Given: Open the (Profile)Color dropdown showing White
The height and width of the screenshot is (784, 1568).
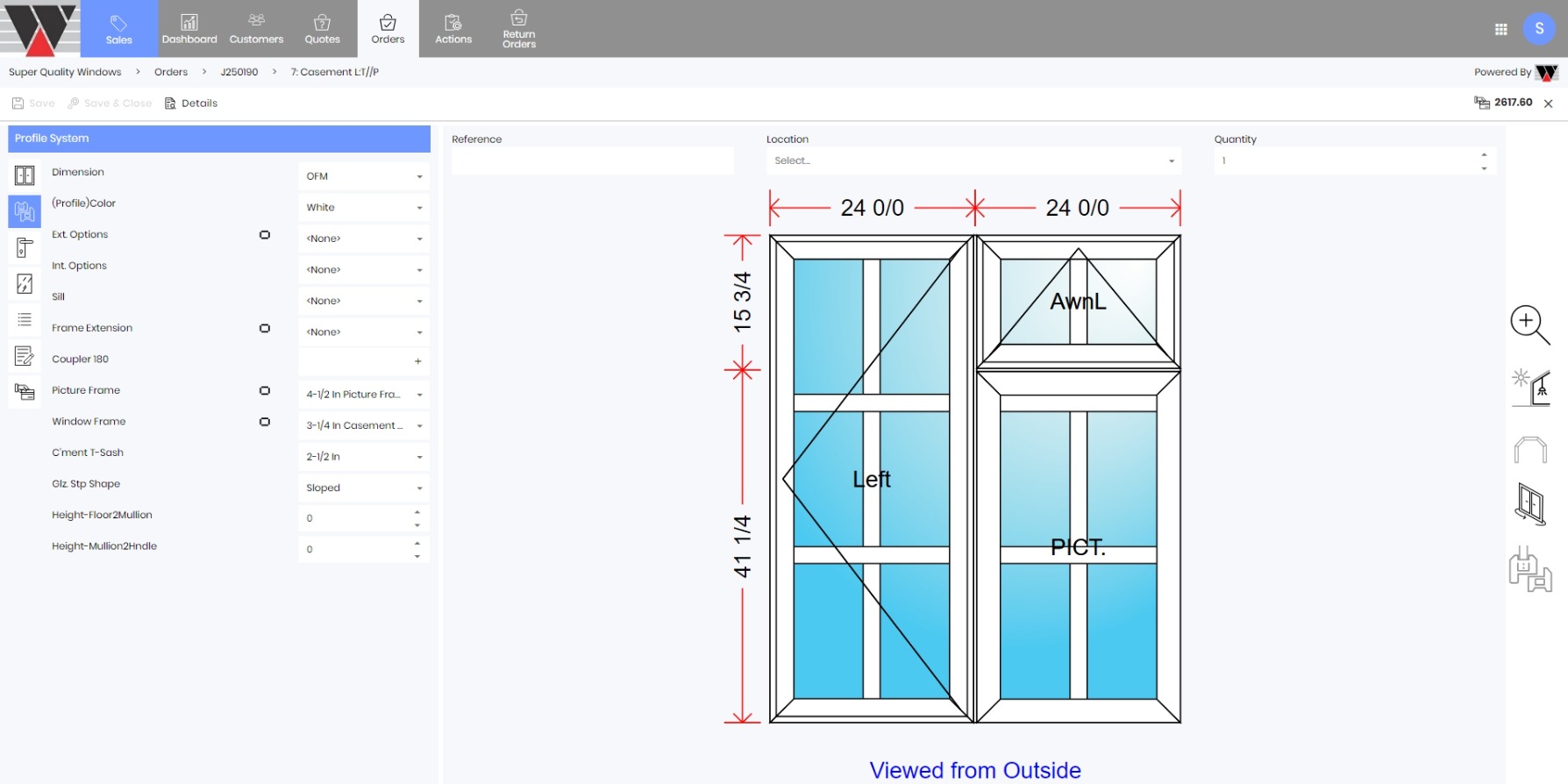Looking at the screenshot, I should pos(363,208).
